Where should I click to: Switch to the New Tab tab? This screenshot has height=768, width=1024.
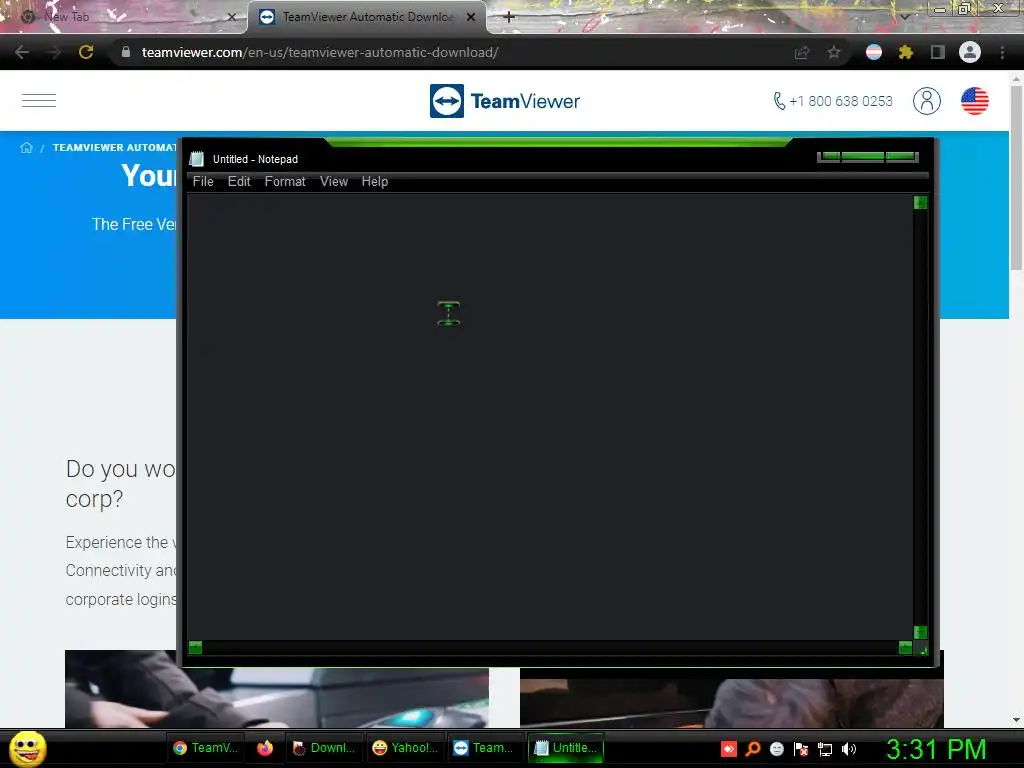tap(124, 17)
